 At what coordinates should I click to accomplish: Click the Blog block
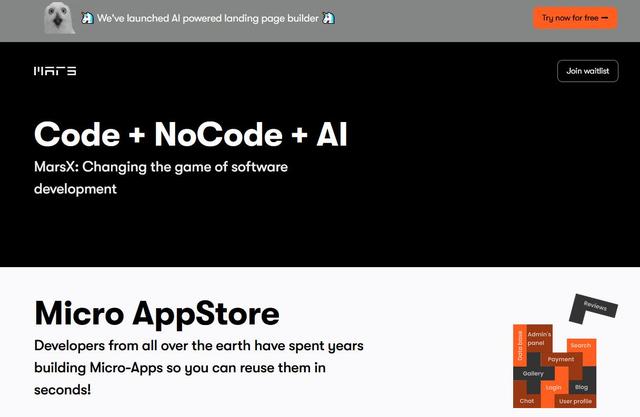[582, 387]
